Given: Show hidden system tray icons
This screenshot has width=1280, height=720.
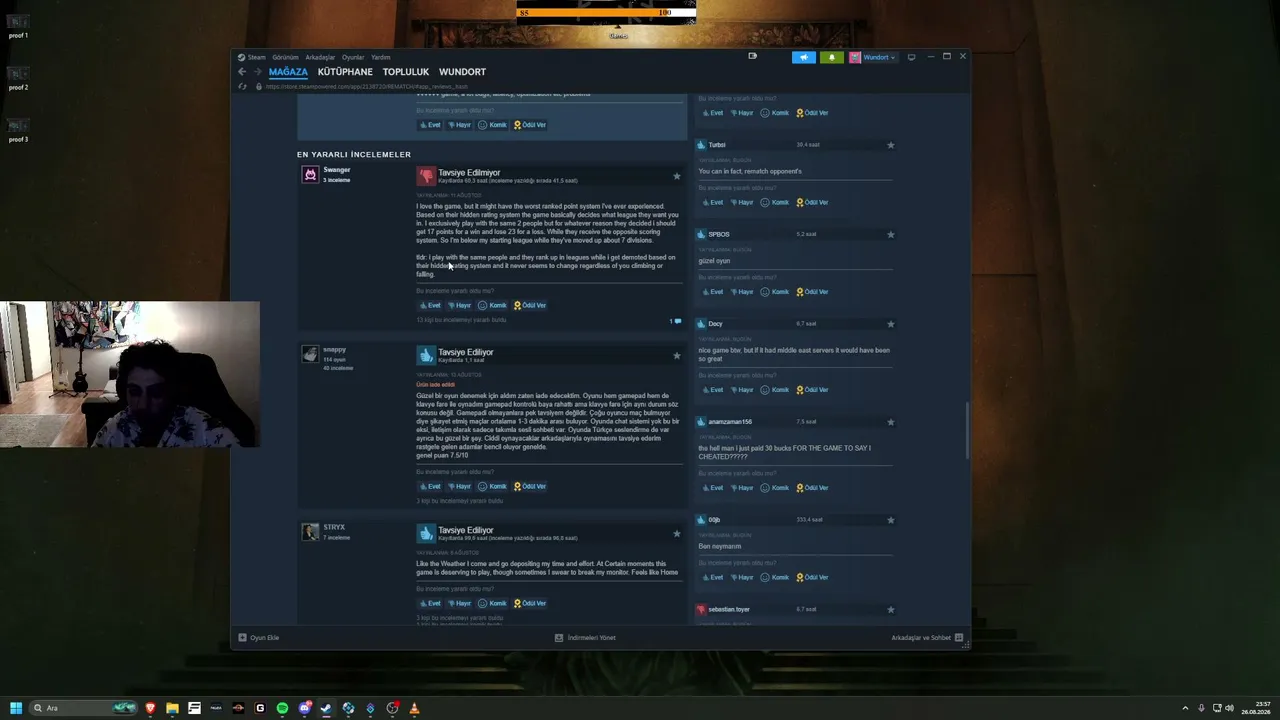Looking at the screenshot, I should (1185, 708).
